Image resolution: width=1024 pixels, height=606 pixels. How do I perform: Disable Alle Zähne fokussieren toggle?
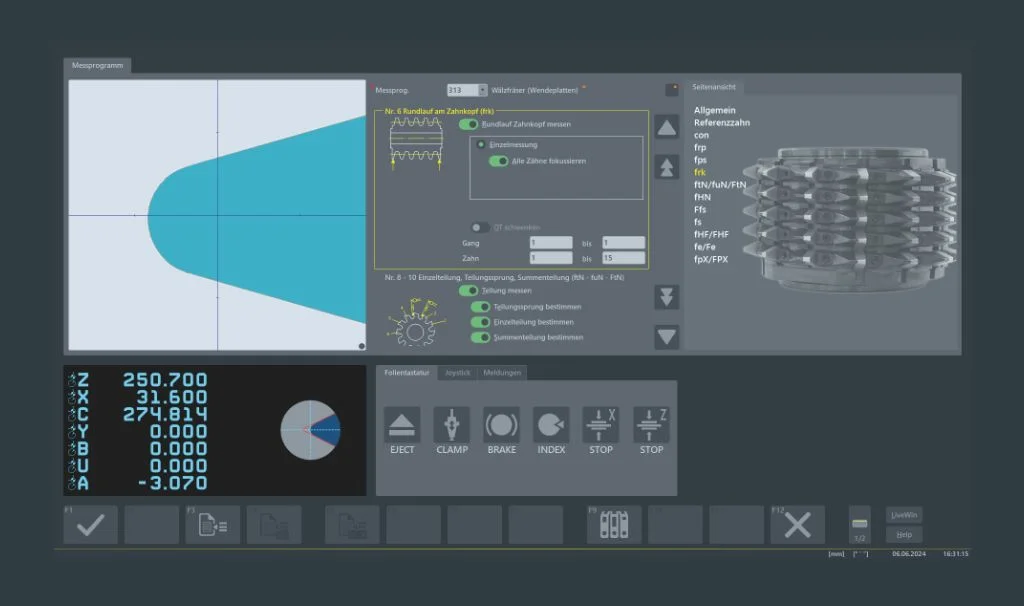coord(498,160)
